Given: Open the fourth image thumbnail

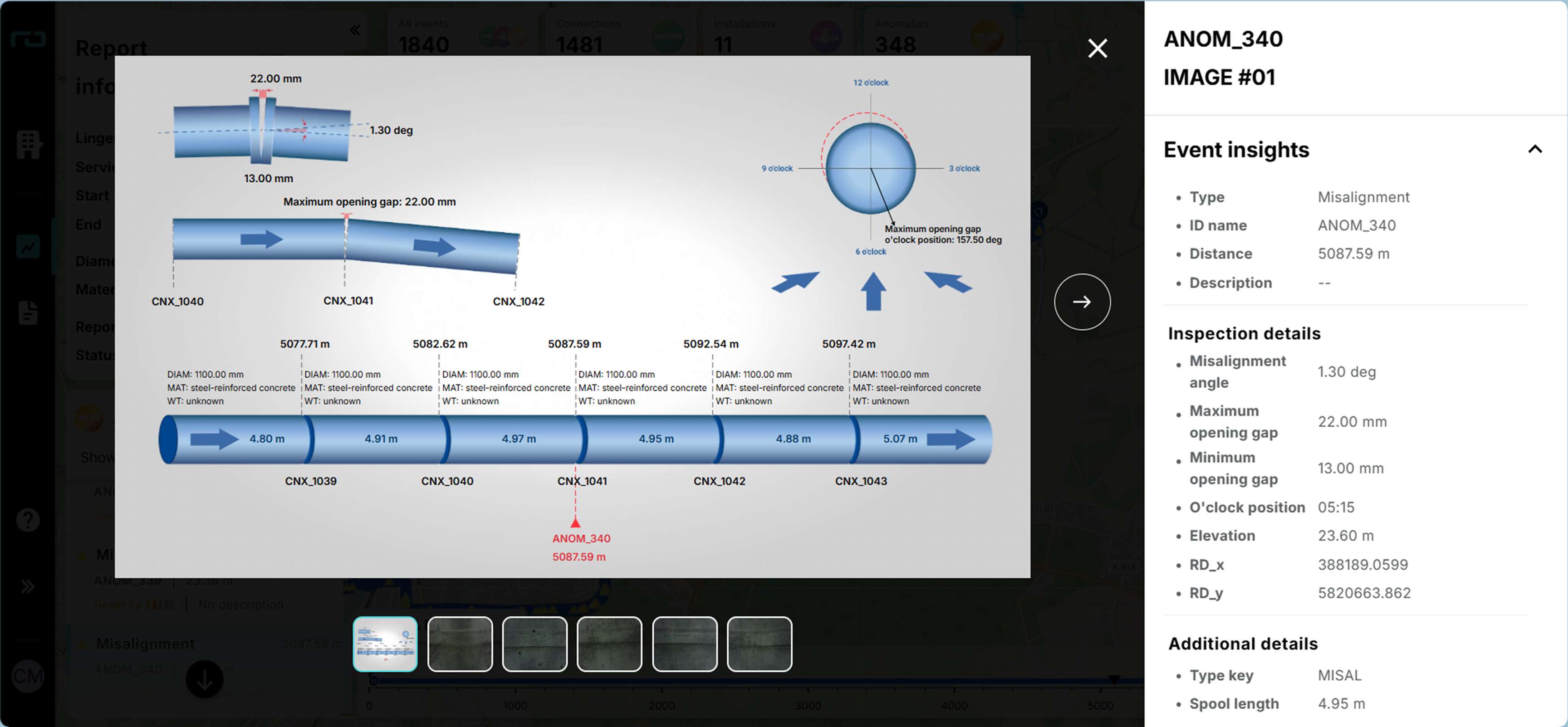Looking at the screenshot, I should click(609, 644).
